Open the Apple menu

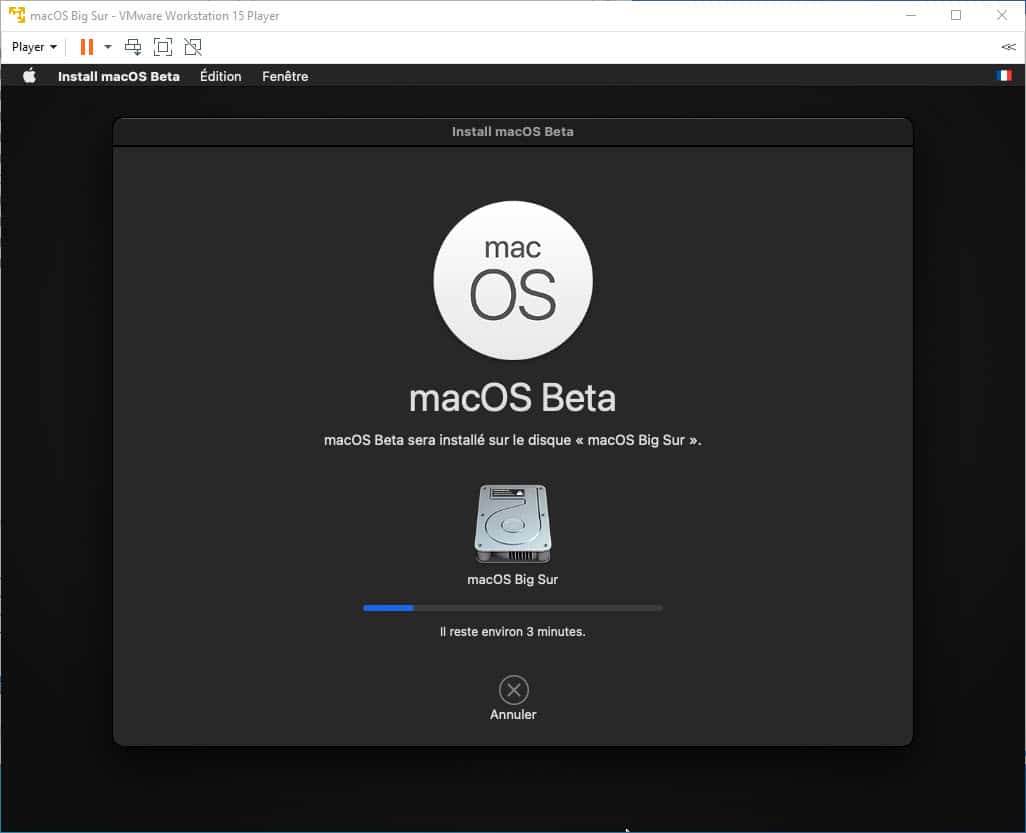tap(29, 76)
